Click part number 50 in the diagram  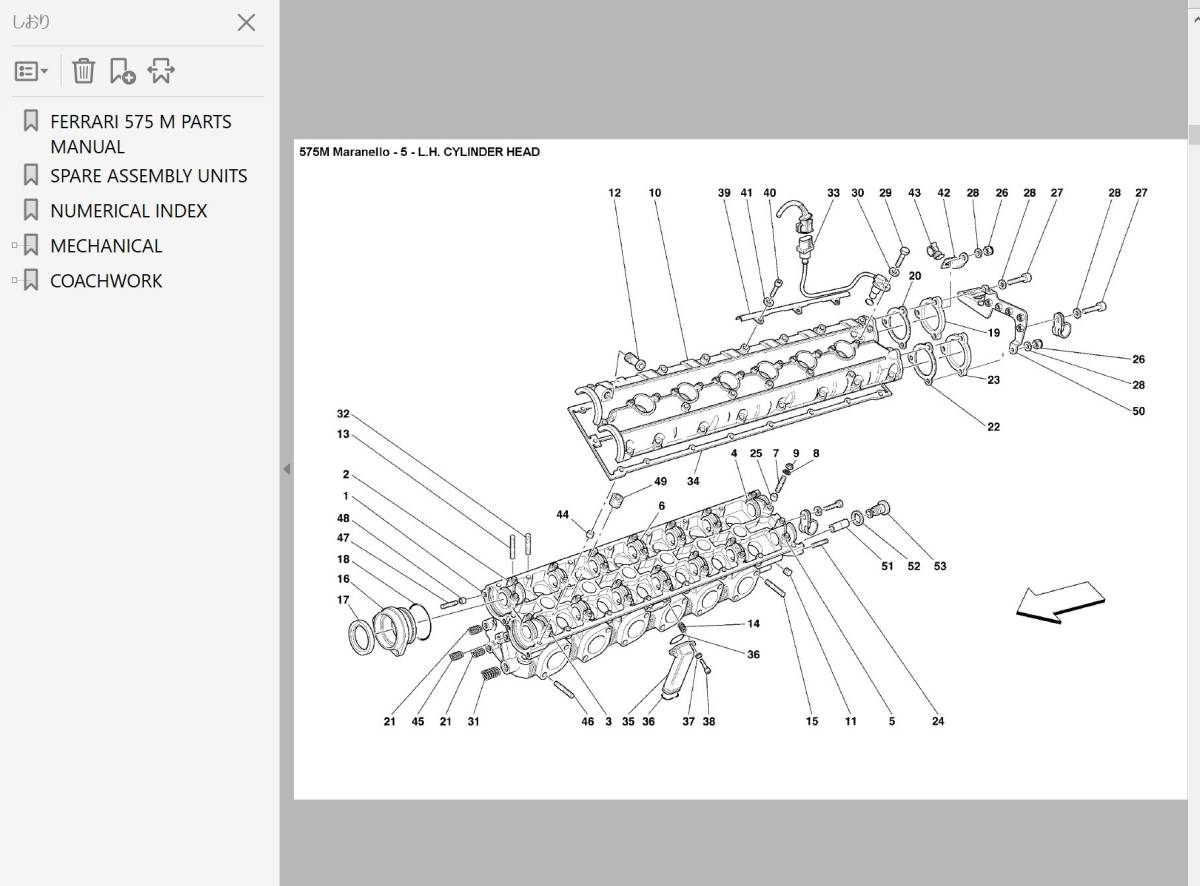(1138, 411)
